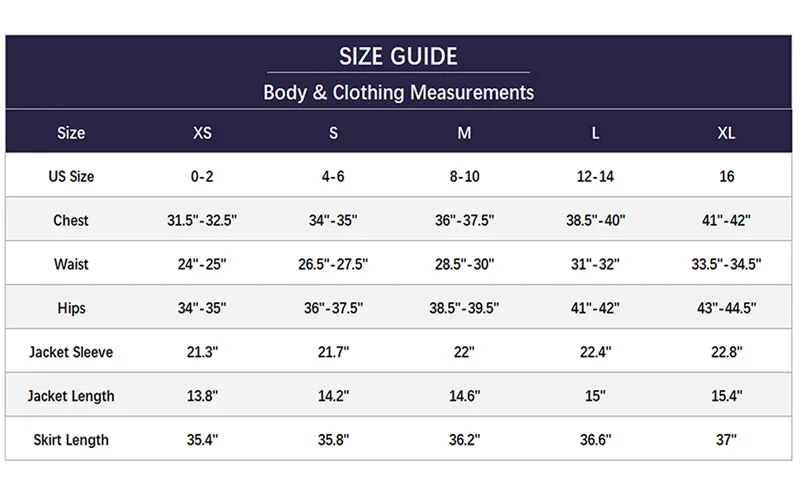Click the Skirt Length row label
The image size is (800, 494).
click(71, 440)
